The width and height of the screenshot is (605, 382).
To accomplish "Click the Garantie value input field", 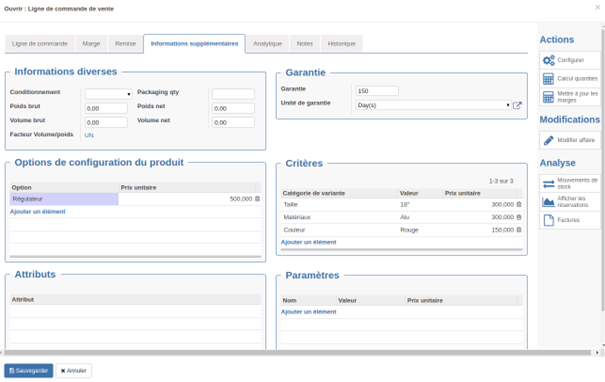I will [377, 91].
